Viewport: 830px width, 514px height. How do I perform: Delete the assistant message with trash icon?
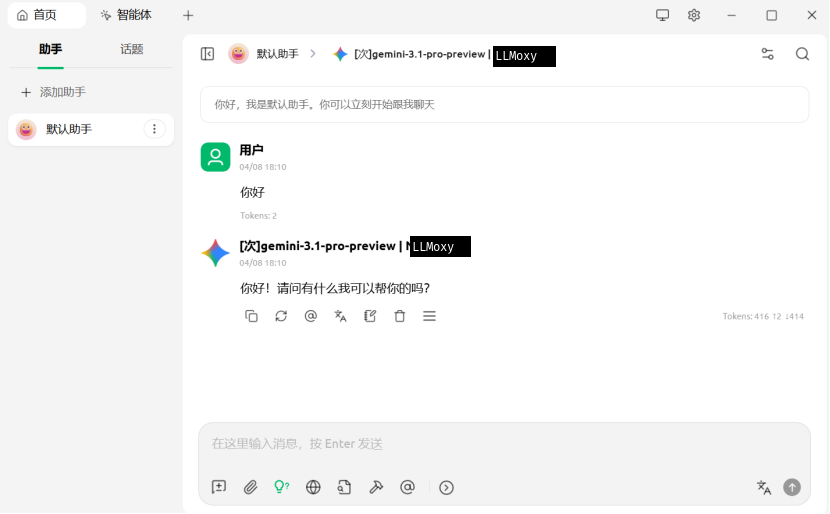point(400,316)
